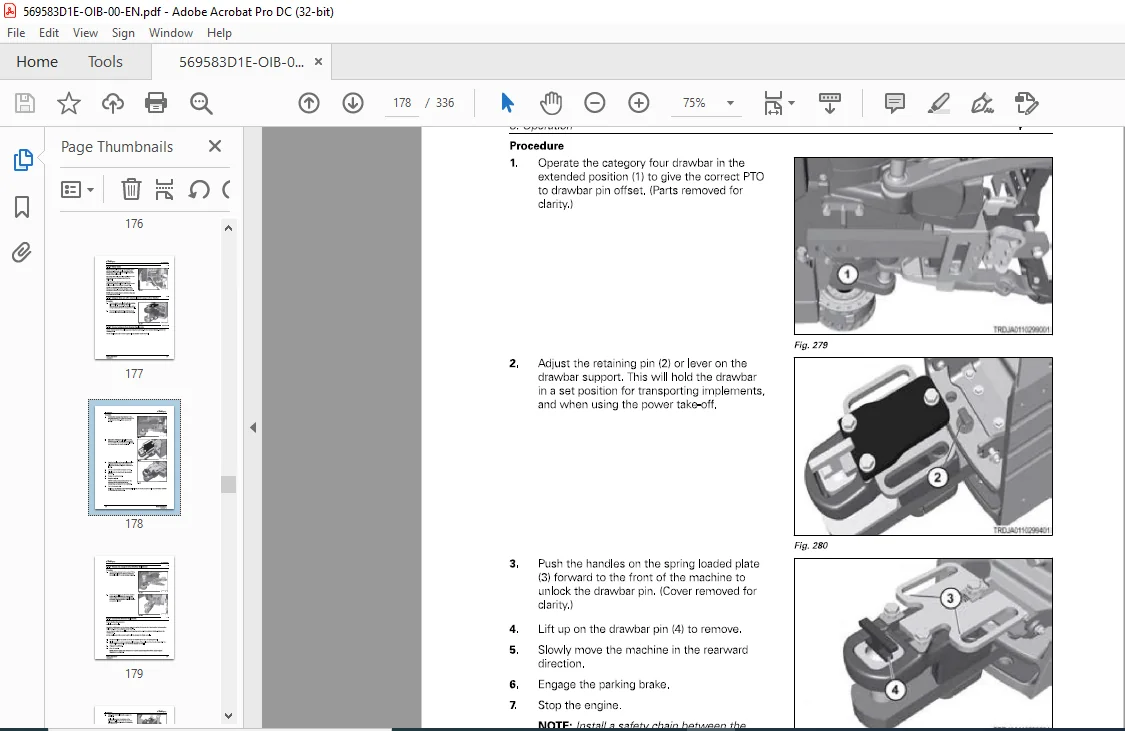Viewport: 1125px width, 731px height.
Task: Select page 177 thumbnail
Action: pyautogui.click(x=134, y=308)
